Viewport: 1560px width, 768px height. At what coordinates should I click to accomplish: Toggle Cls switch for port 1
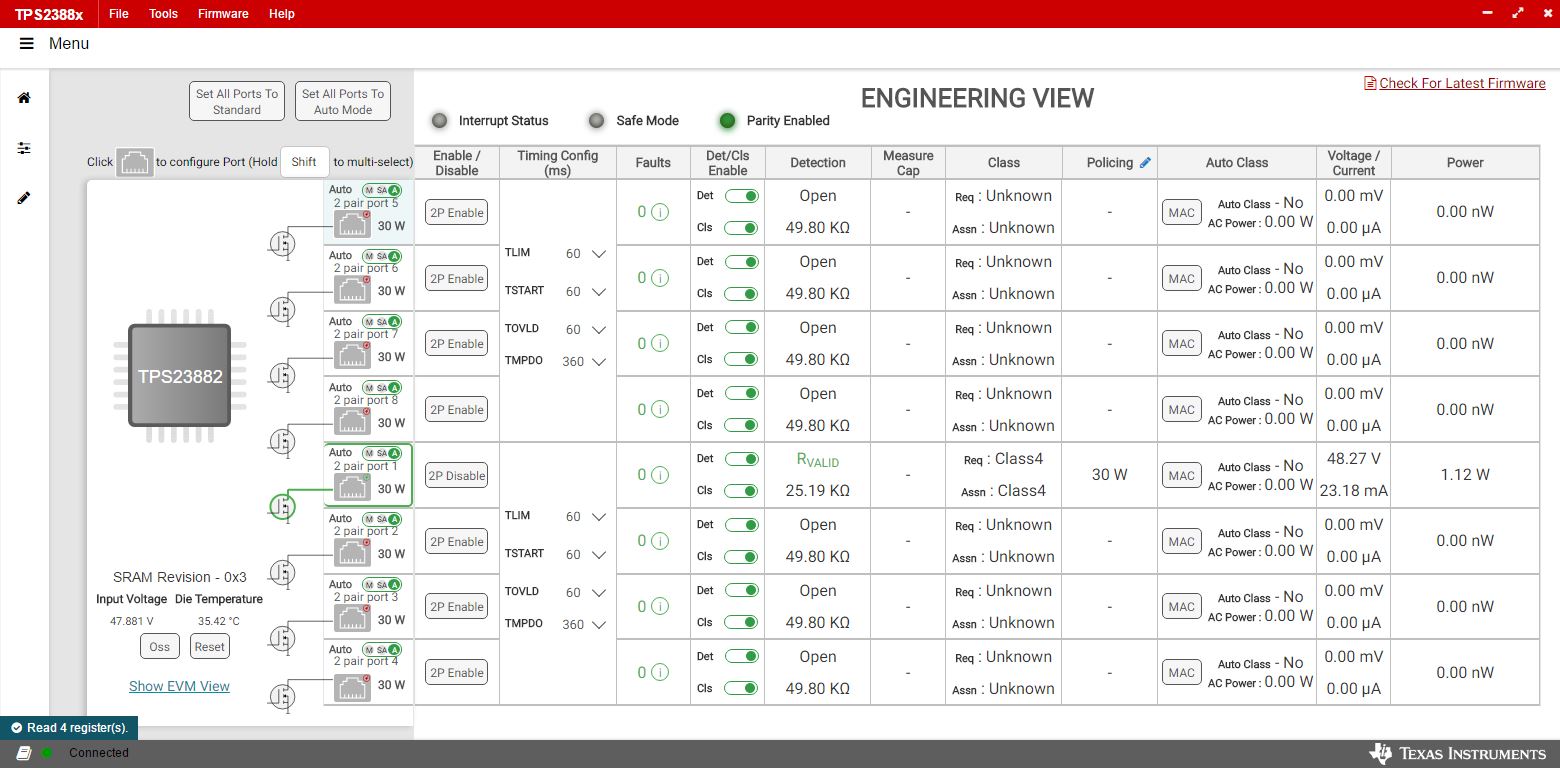tap(741, 491)
